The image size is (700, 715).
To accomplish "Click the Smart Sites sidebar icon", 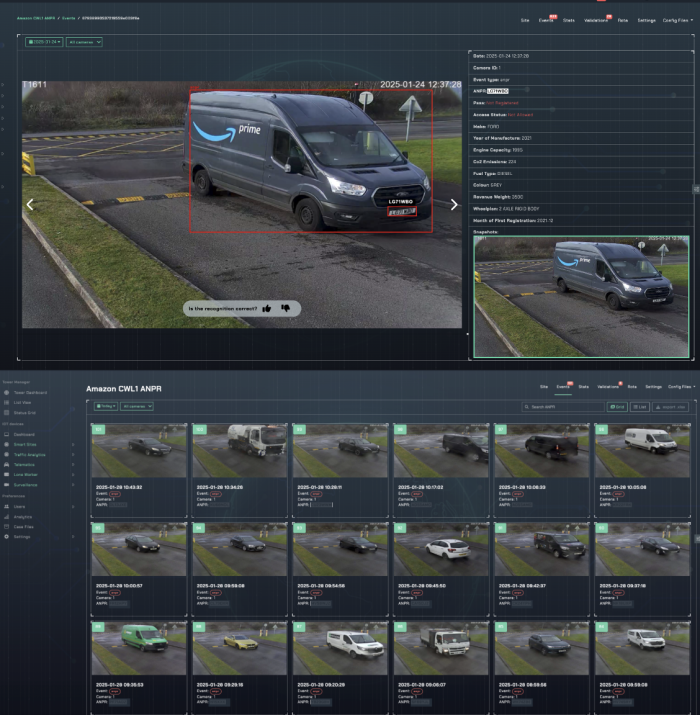I will point(6,445).
